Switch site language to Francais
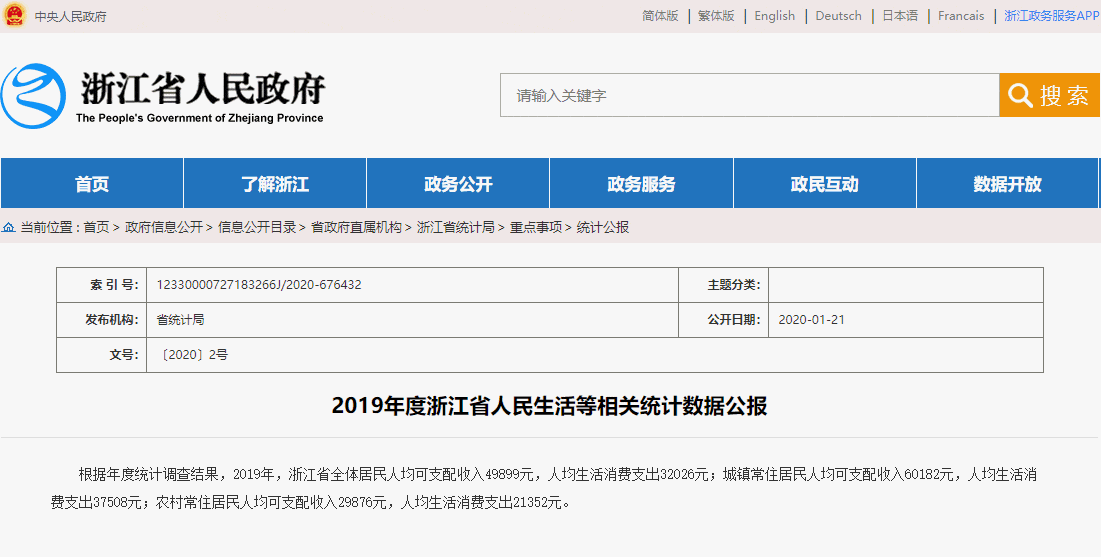 (961, 15)
